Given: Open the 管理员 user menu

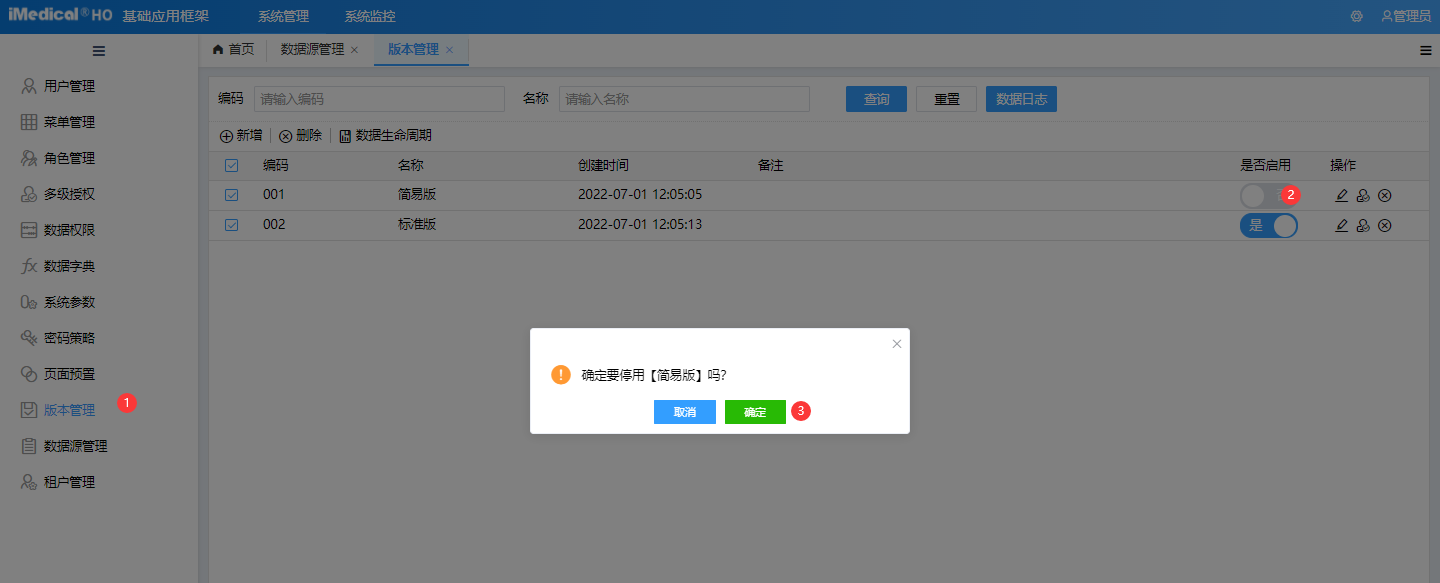Looking at the screenshot, I should (x=1406, y=16).
